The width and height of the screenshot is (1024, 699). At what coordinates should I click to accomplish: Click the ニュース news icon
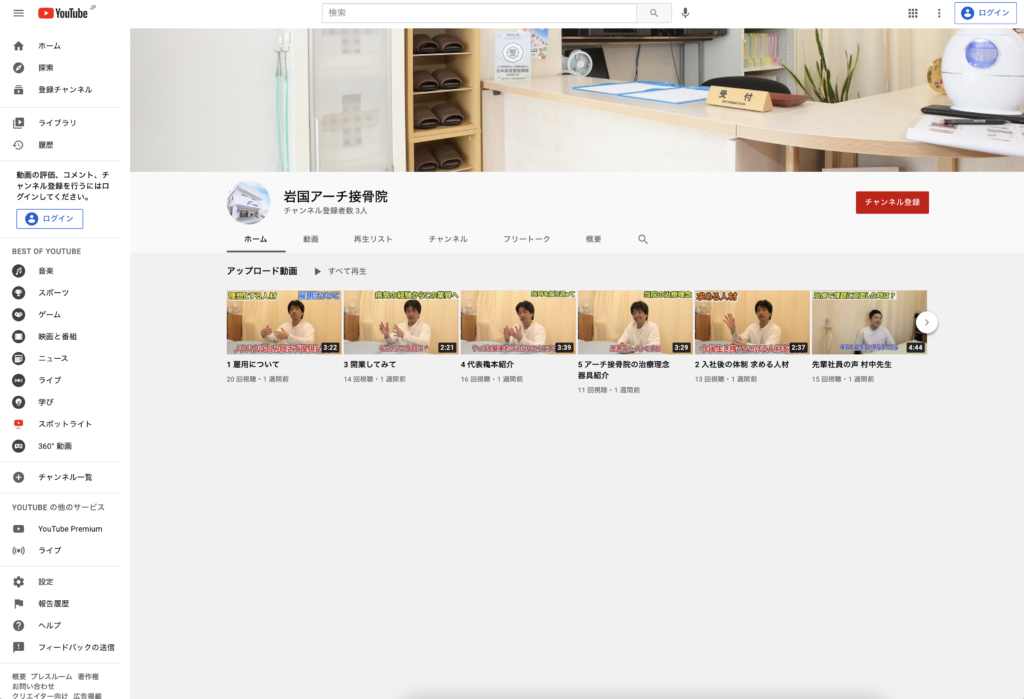tap(18, 358)
